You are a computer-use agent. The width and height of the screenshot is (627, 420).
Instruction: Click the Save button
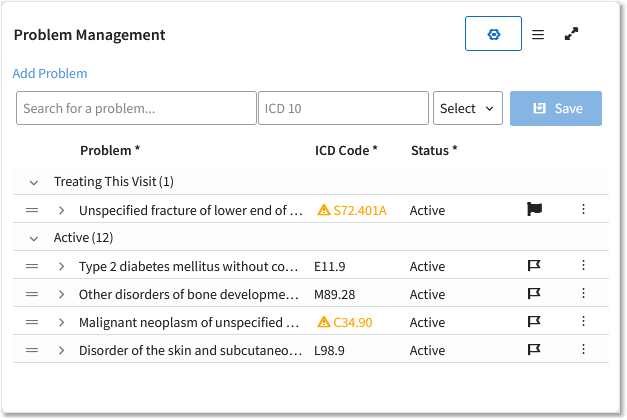click(x=555, y=108)
